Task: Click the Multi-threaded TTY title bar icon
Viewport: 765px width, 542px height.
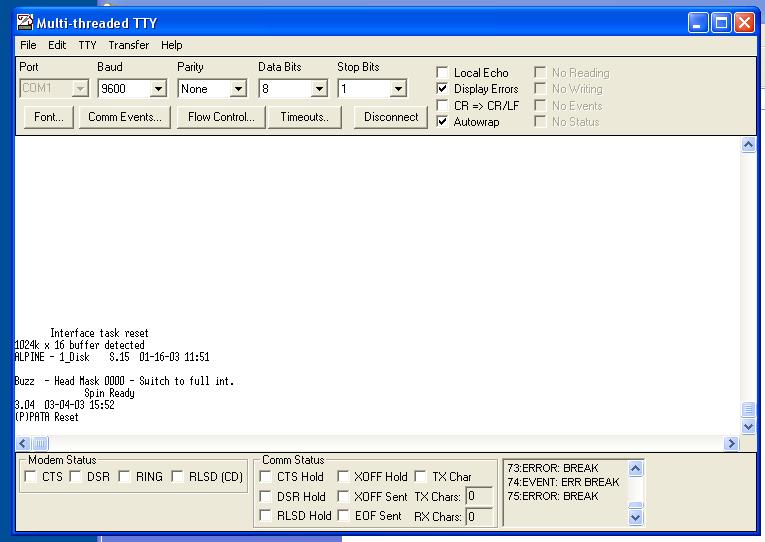Action: (25, 22)
